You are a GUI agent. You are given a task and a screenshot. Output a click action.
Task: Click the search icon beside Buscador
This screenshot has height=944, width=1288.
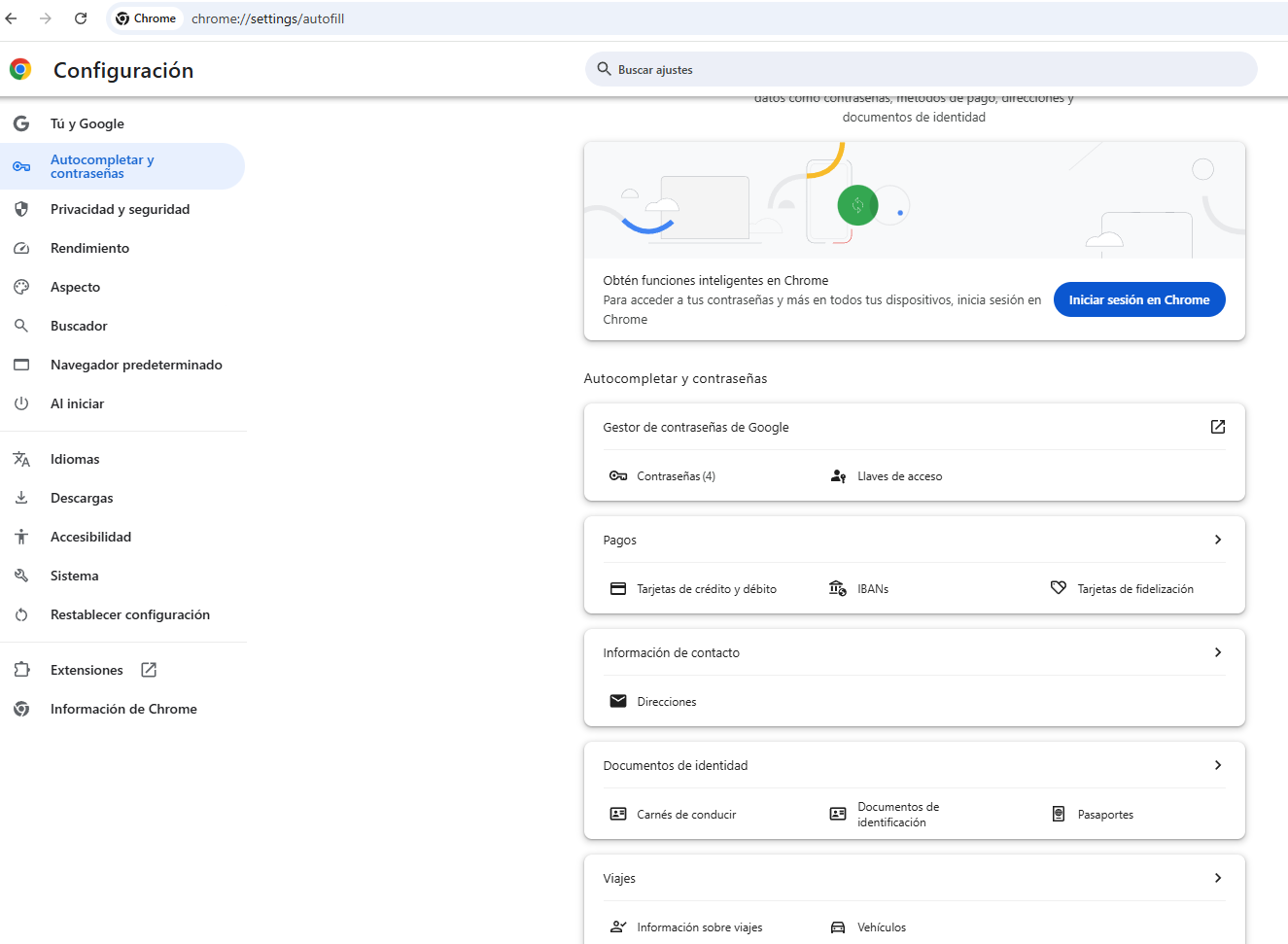(x=21, y=326)
